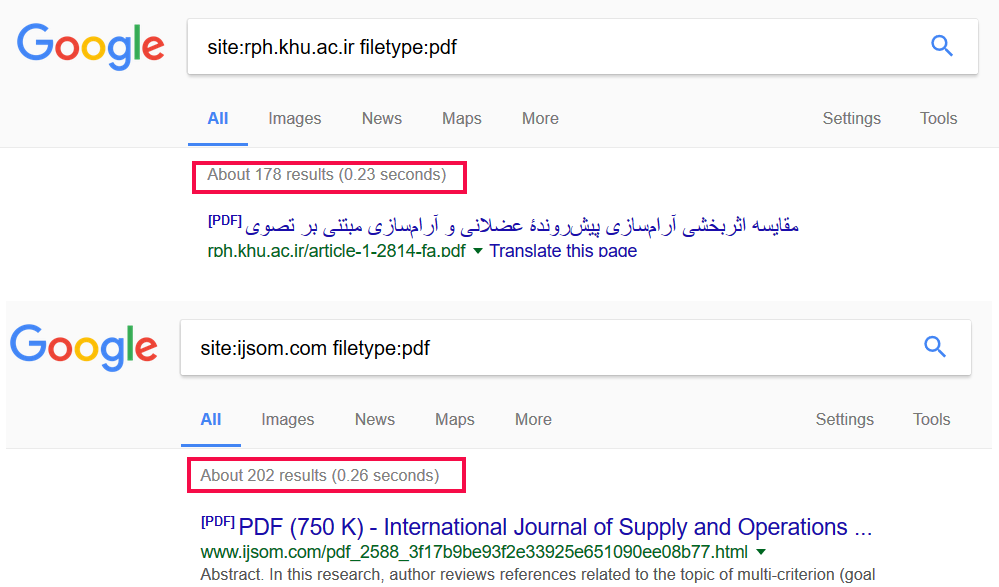Click the search box containing site:rph.khu.ac.ir filetype:pdf
Viewport: 999px width, 587px height.
pos(582,47)
